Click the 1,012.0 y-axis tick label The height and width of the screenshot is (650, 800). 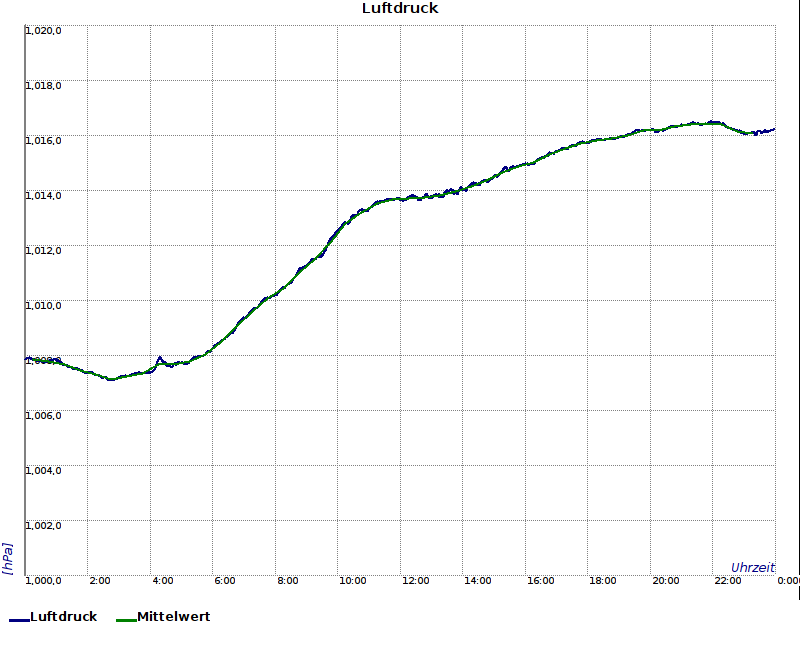44,250
